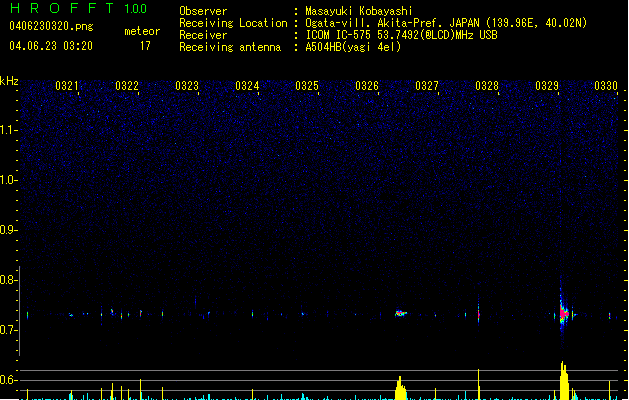Select the filename 0406230320.png
Screen dimensions: 629x400
(x=51, y=26)
